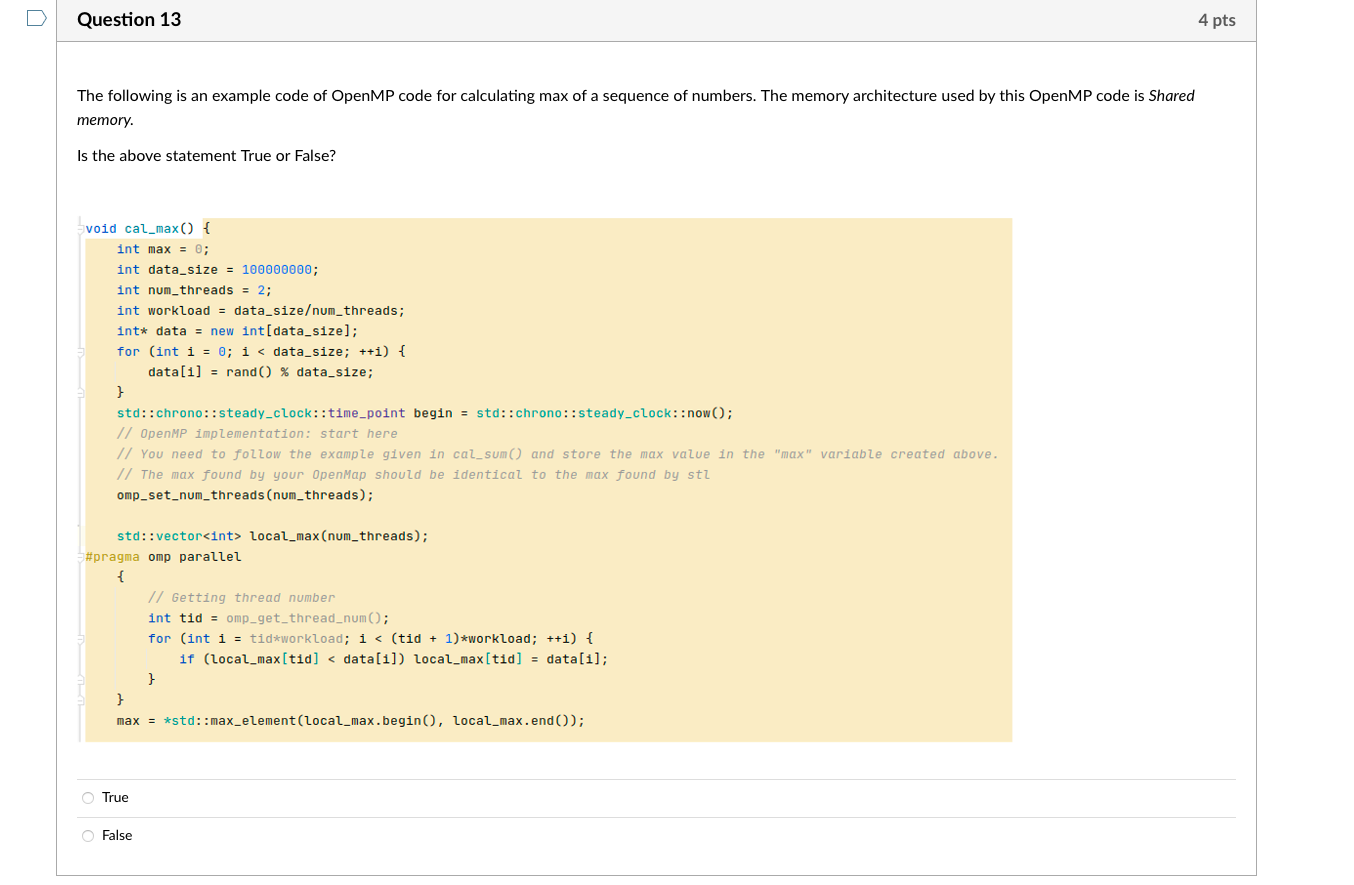The image size is (1354, 885).
Task: Click the fold icon beside the inner for loop
Action: click(82, 638)
